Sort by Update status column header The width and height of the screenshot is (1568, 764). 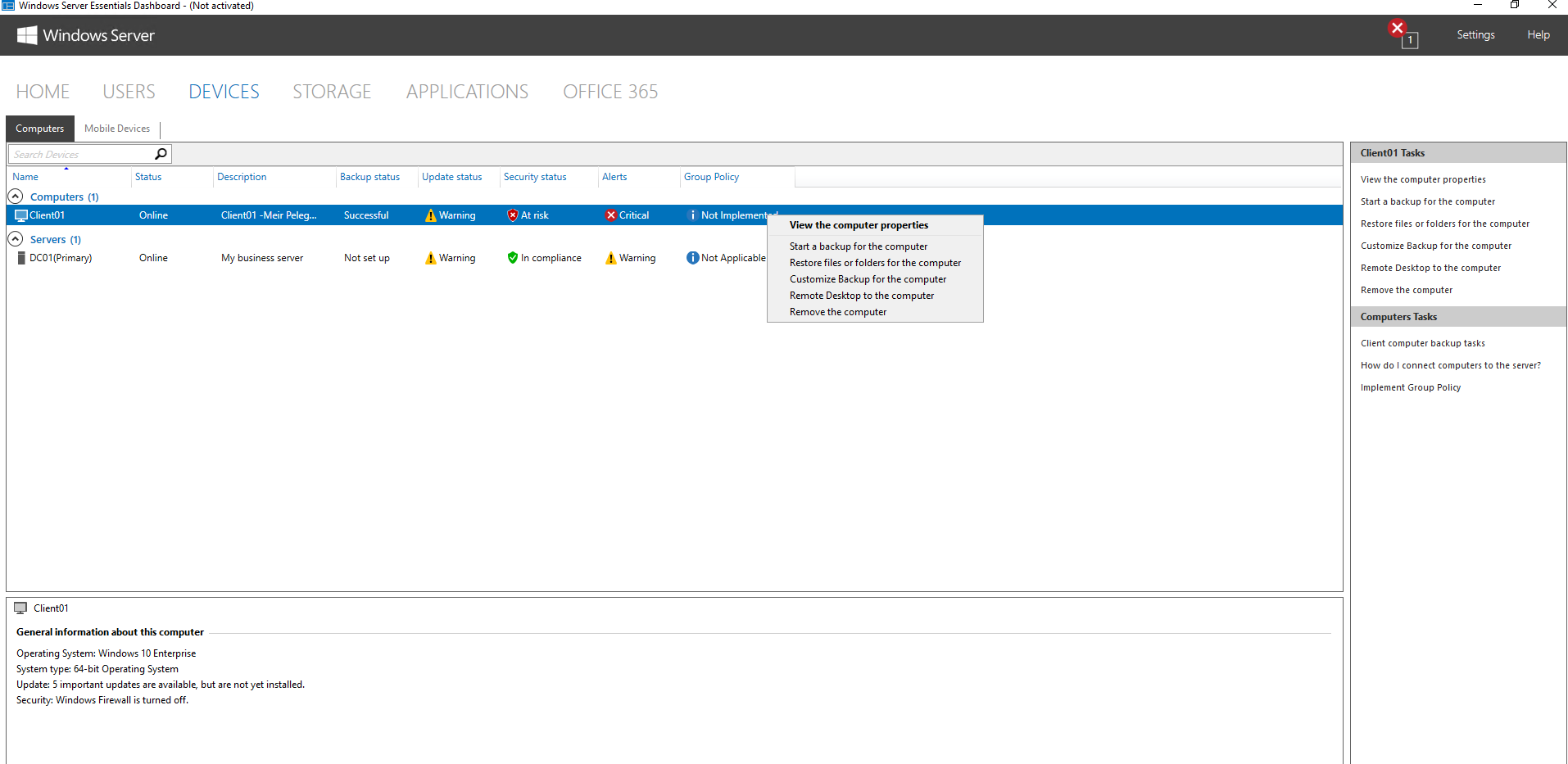point(451,177)
